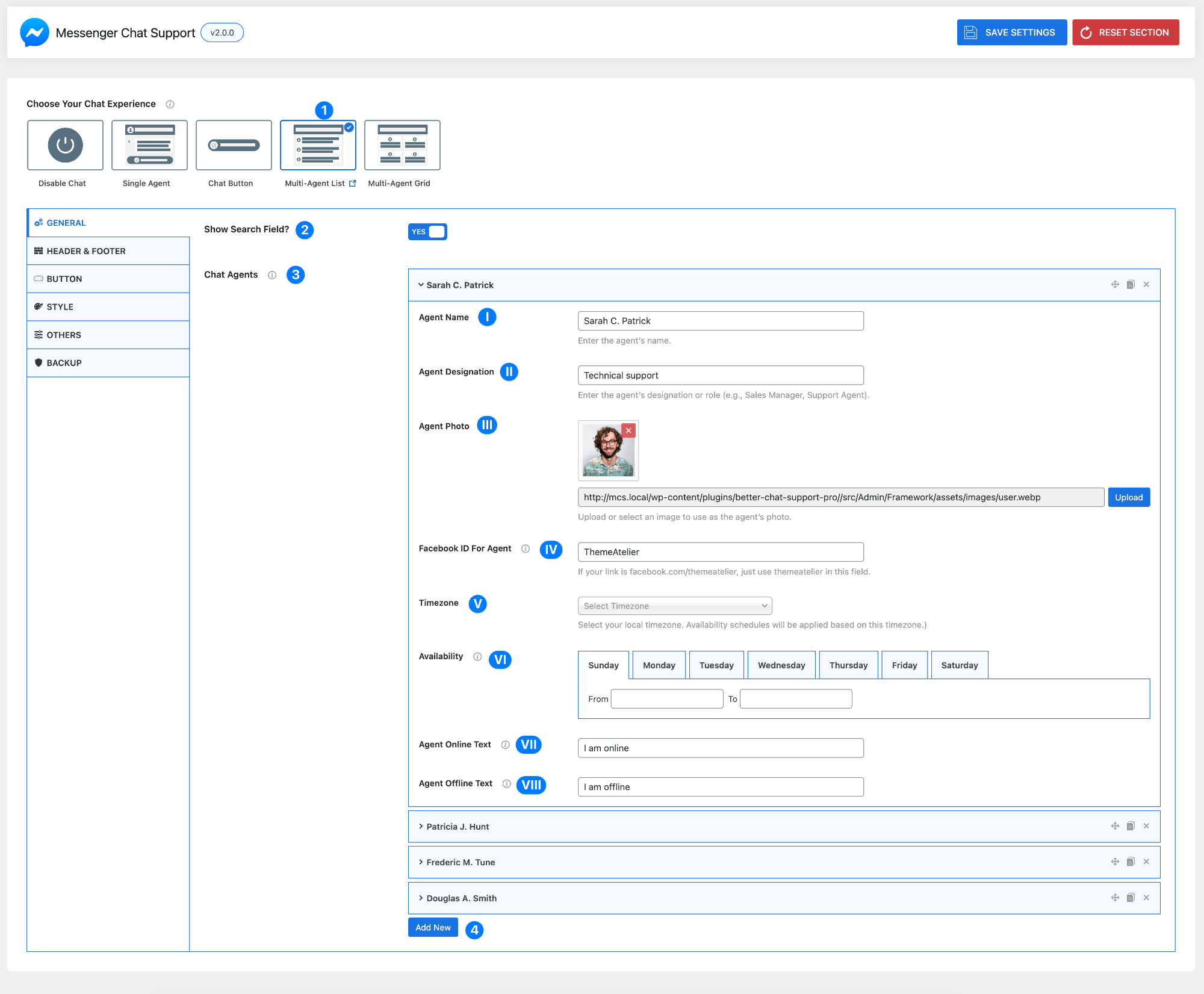Click info icon next to Chat Agents
This screenshot has width=1204, height=994.
pos(272,275)
